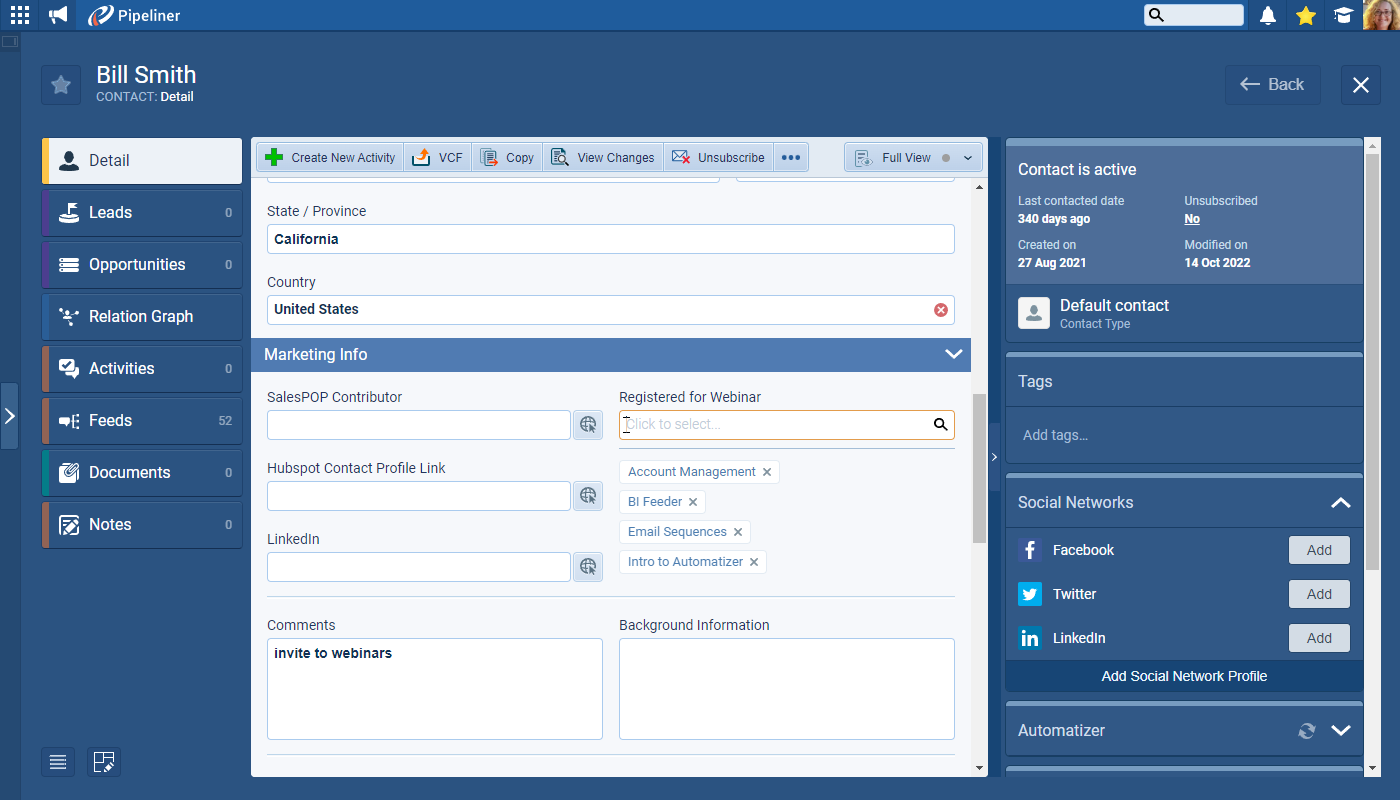Toggle the Unsubscribed No link
1400x800 pixels.
point(1192,219)
